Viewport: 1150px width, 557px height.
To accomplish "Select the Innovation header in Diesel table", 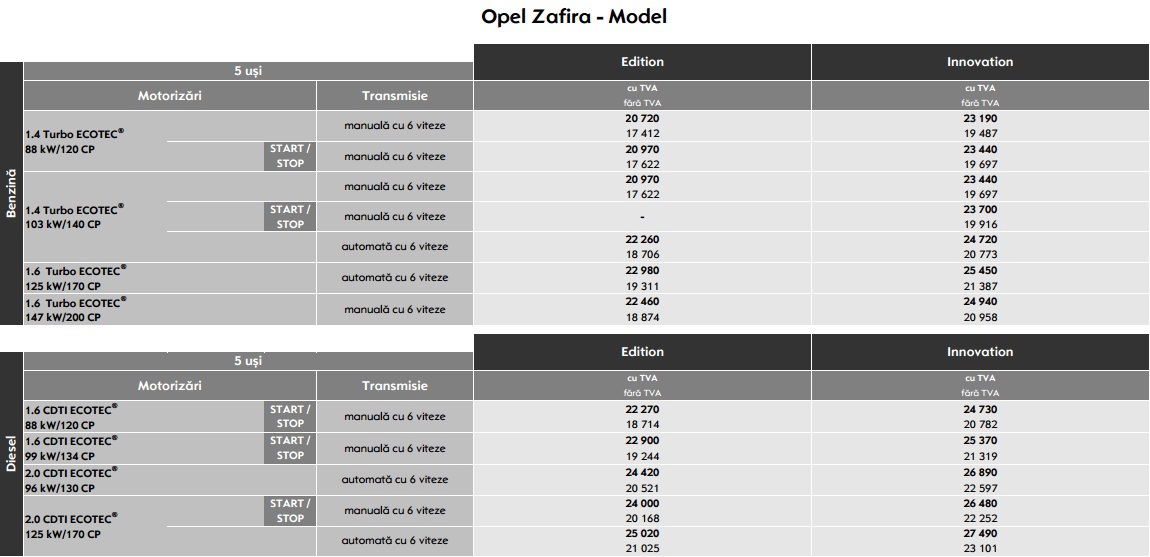I will tap(980, 352).
